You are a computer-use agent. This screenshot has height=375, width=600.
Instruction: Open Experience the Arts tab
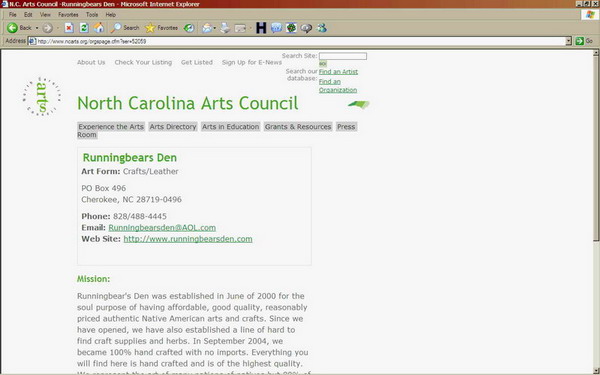pyautogui.click(x=111, y=127)
